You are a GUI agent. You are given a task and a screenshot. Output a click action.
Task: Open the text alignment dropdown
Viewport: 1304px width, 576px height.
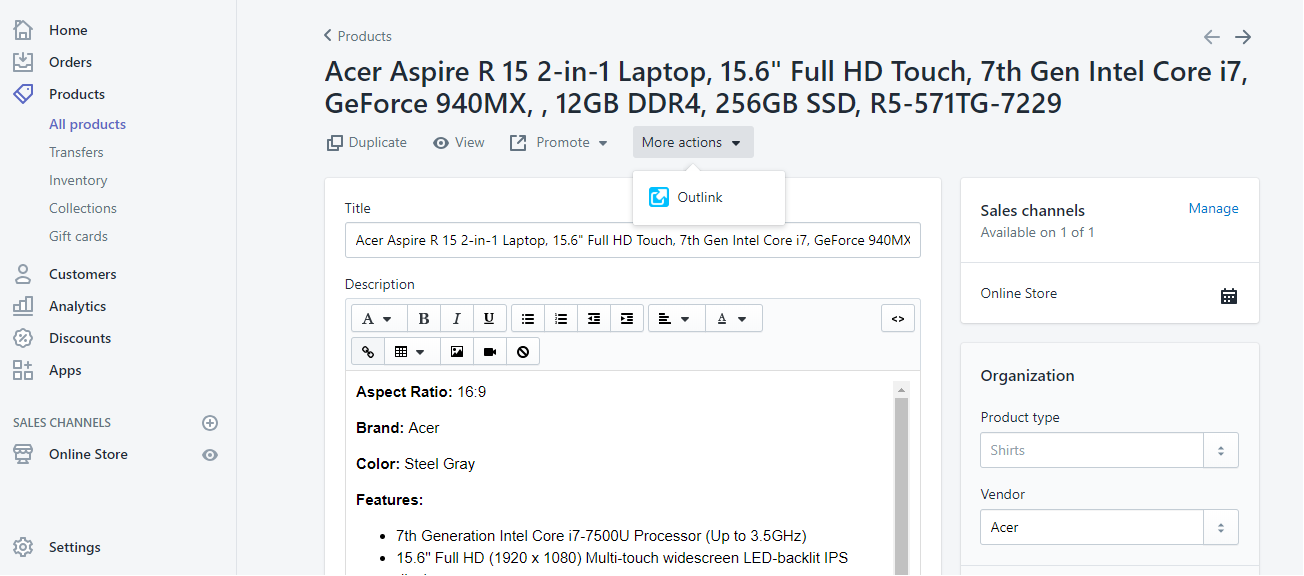(676, 319)
